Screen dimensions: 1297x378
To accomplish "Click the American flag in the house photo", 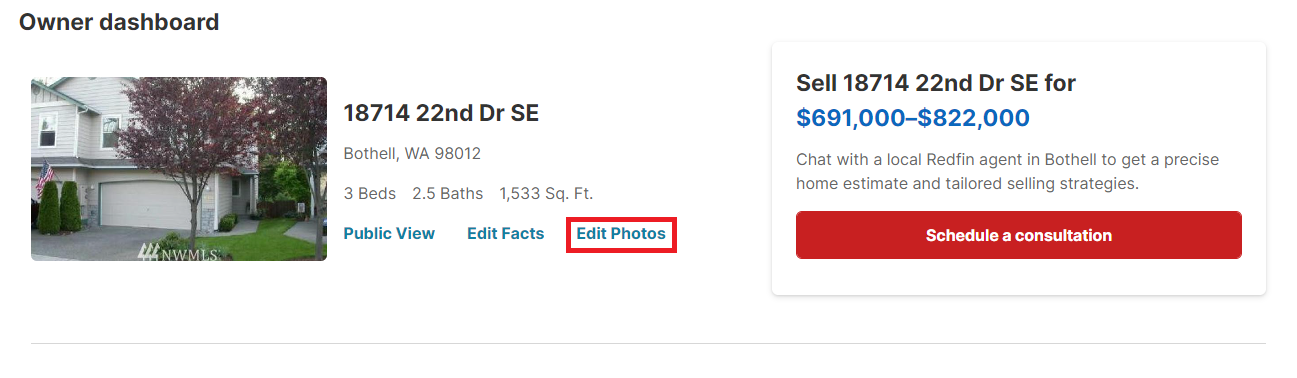I will [43, 179].
